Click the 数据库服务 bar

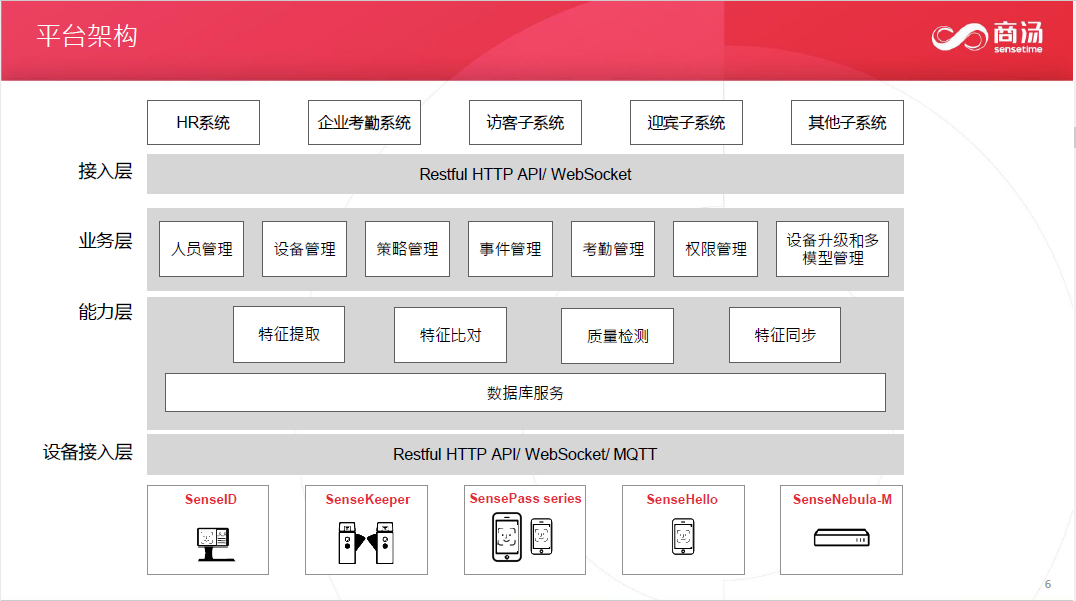(525, 392)
